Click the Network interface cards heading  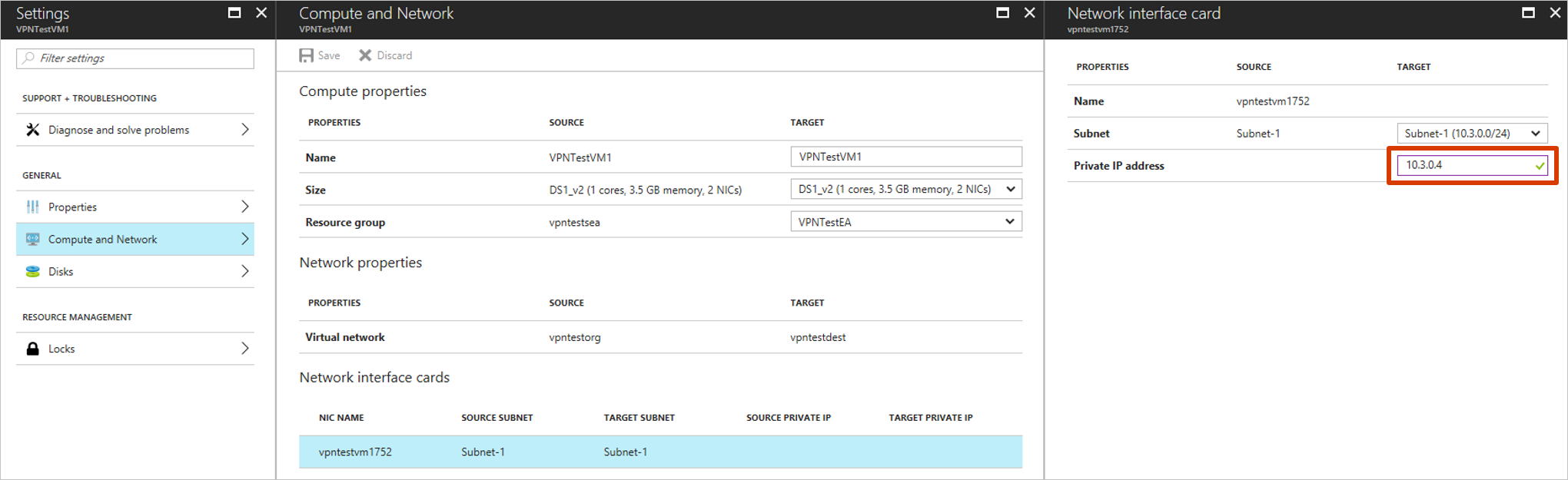tap(374, 377)
